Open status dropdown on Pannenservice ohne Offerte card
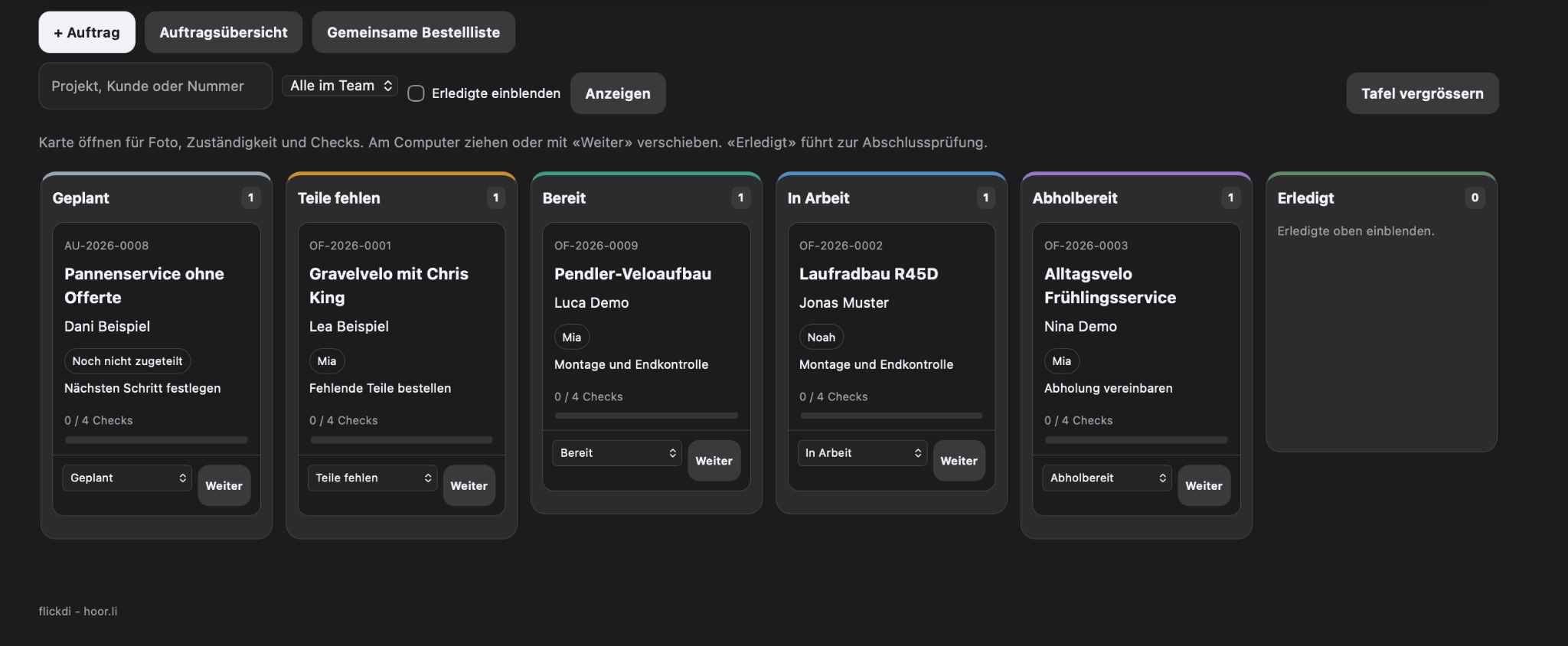The image size is (1568, 646). click(127, 478)
